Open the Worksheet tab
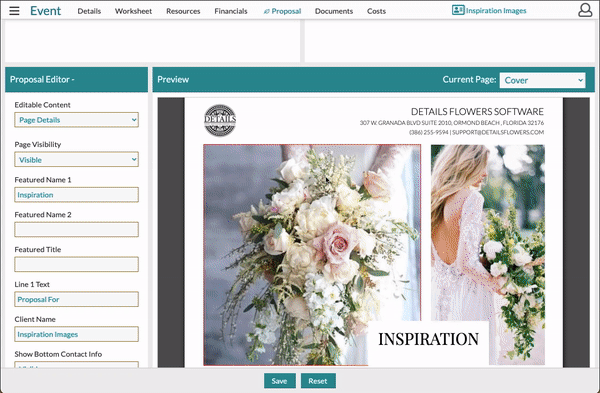Viewport: 600px width, 393px height. [x=133, y=11]
